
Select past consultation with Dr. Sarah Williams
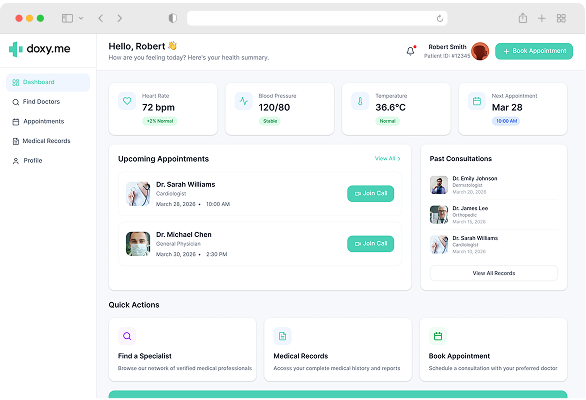494,244
